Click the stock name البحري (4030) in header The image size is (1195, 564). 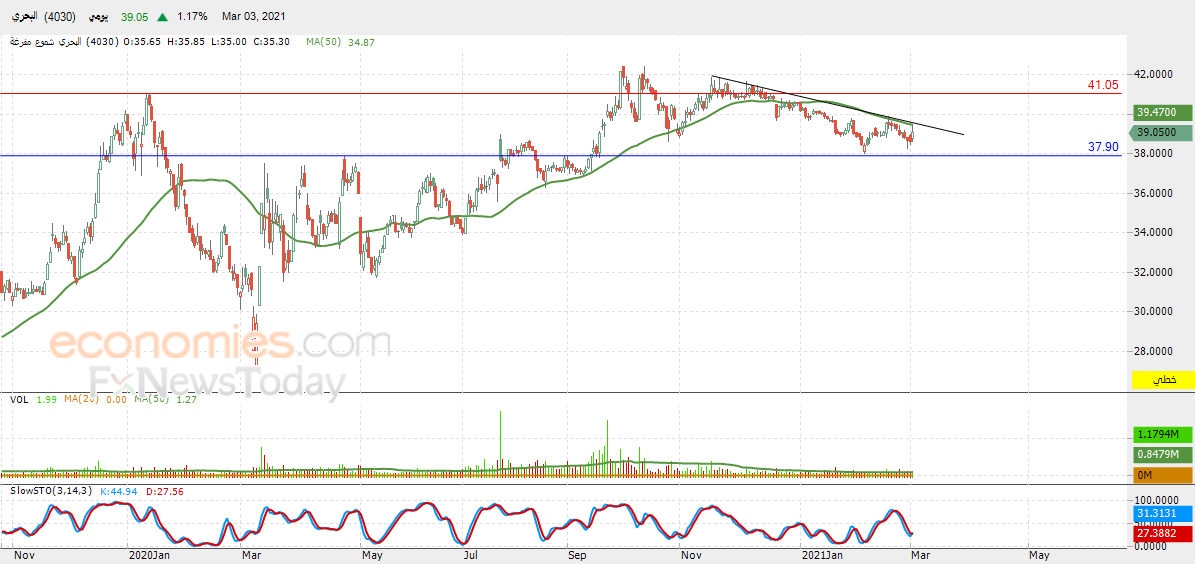pos(42,16)
